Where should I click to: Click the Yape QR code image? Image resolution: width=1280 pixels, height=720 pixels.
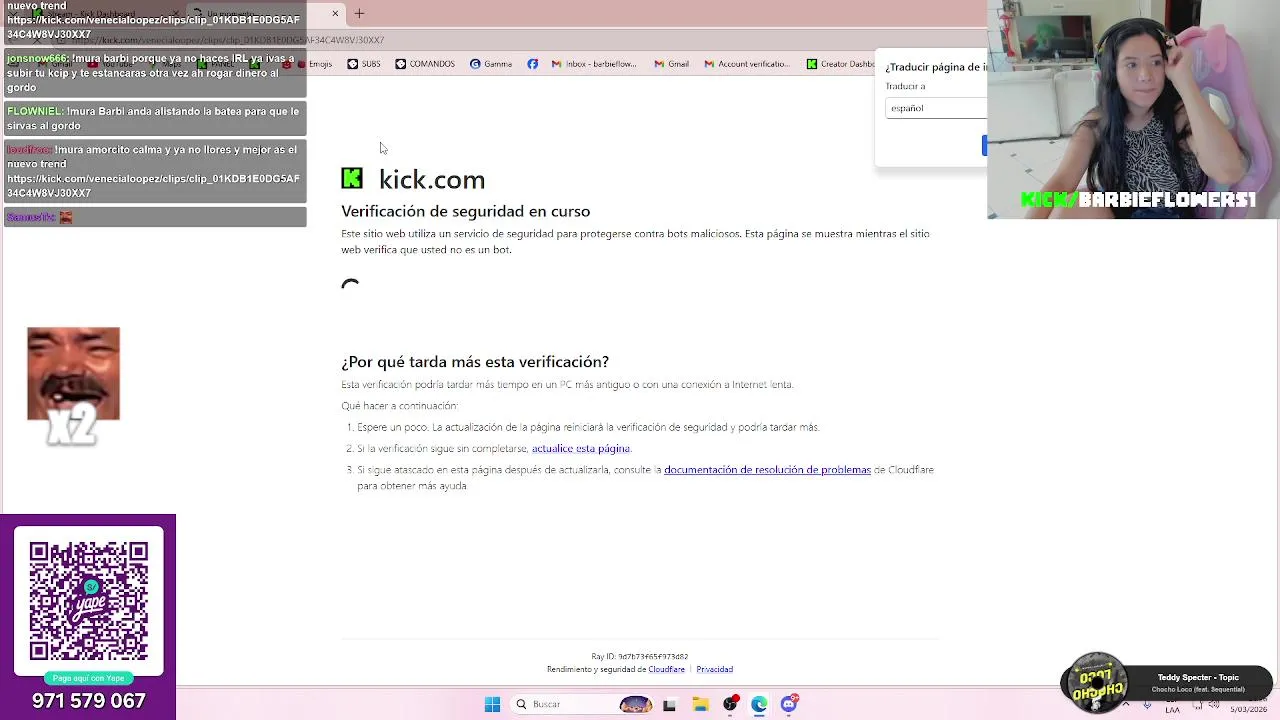coord(89,601)
